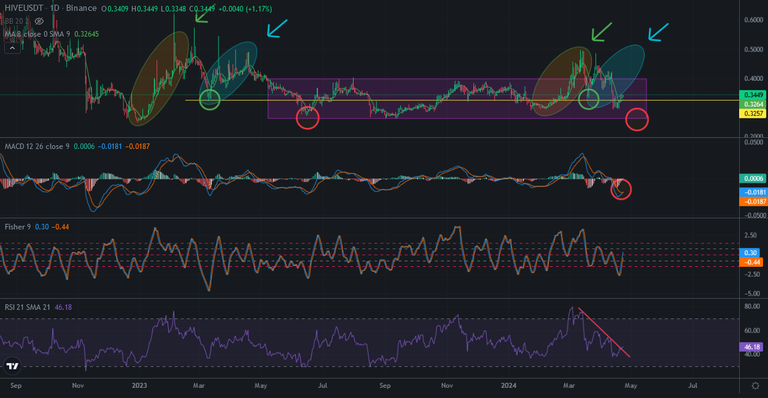Image resolution: width=768 pixels, height=398 pixels.
Task: Select the RSI 21 SMA 21 legend
Action: click(27, 307)
